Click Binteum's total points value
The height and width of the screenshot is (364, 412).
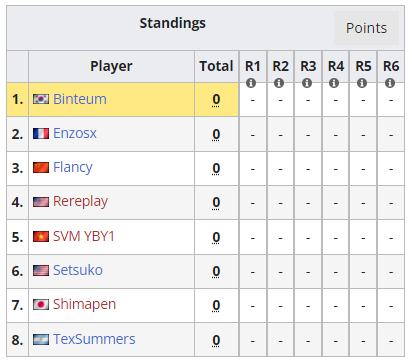tap(216, 99)
